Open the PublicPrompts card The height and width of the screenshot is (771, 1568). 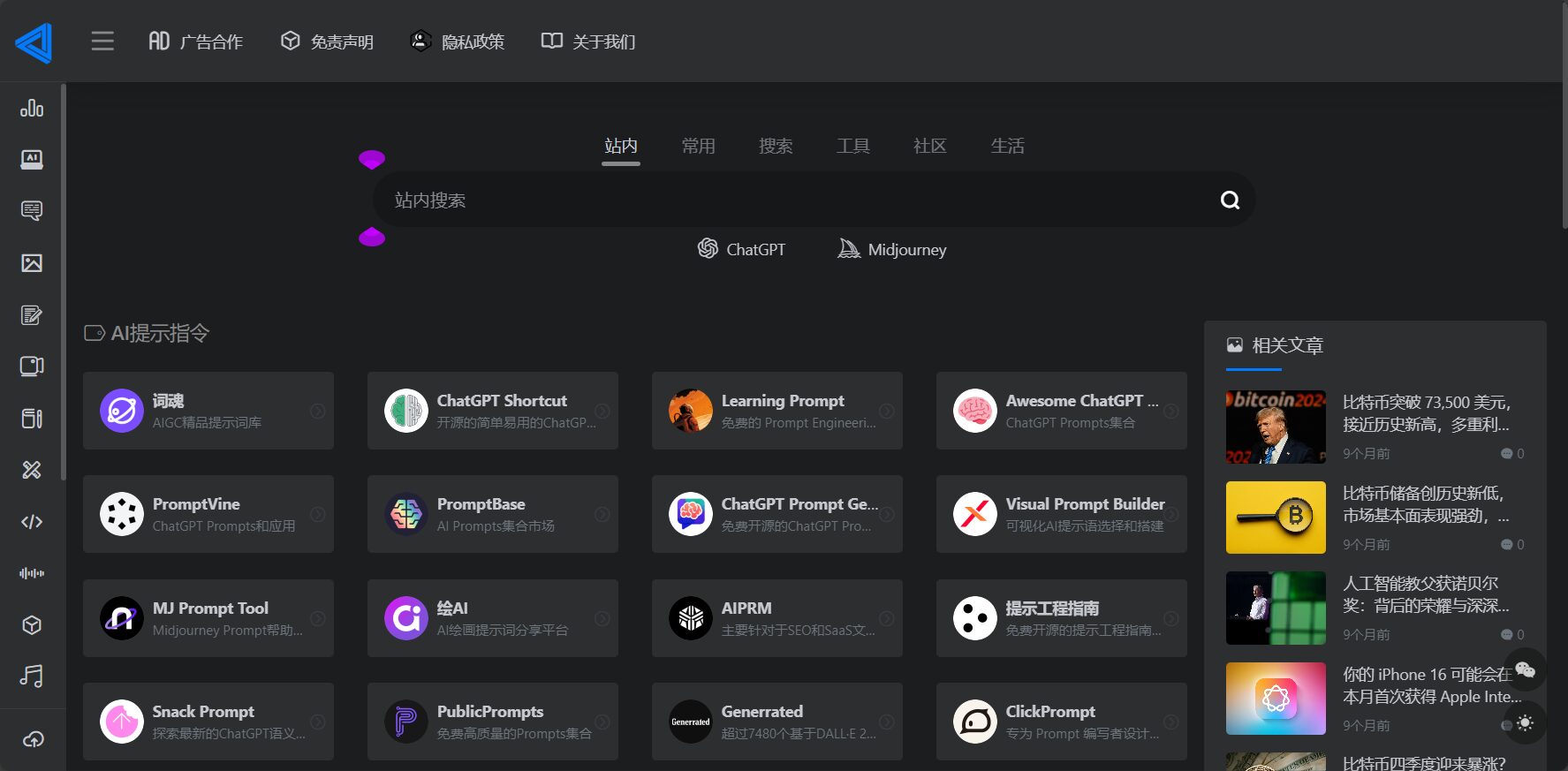click(x=493, y=722)
